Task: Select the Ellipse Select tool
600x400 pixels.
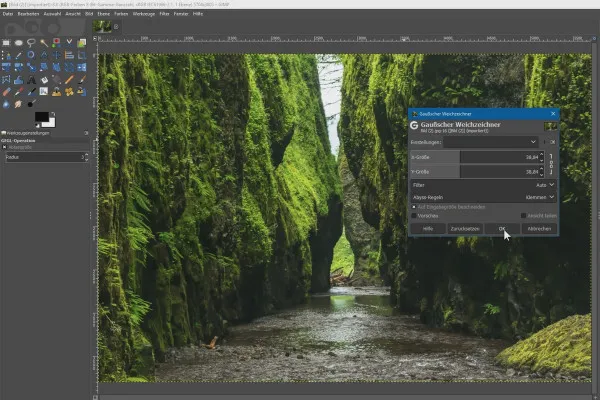Action: tap(18, 43)
